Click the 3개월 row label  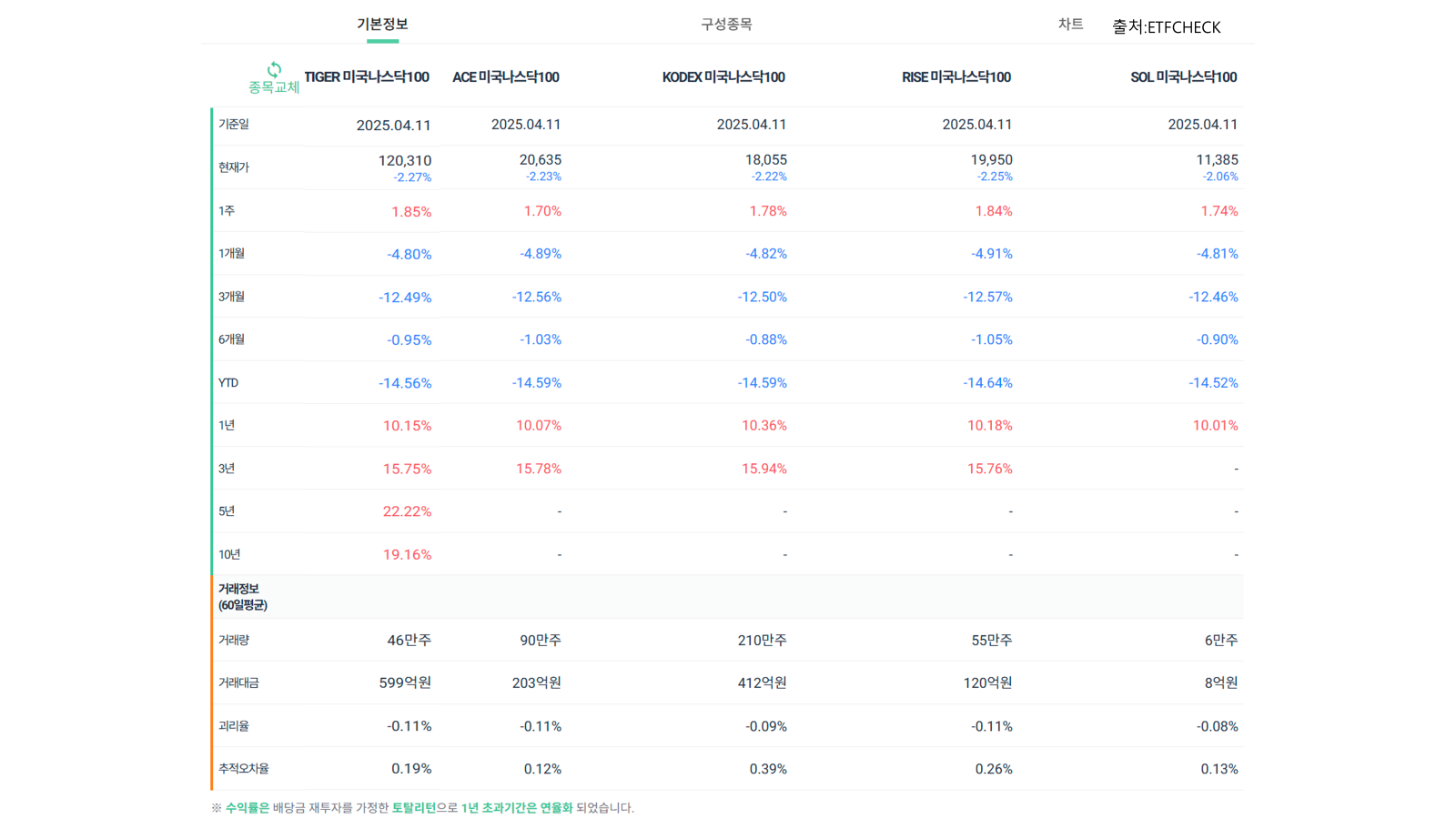(231, 297)
